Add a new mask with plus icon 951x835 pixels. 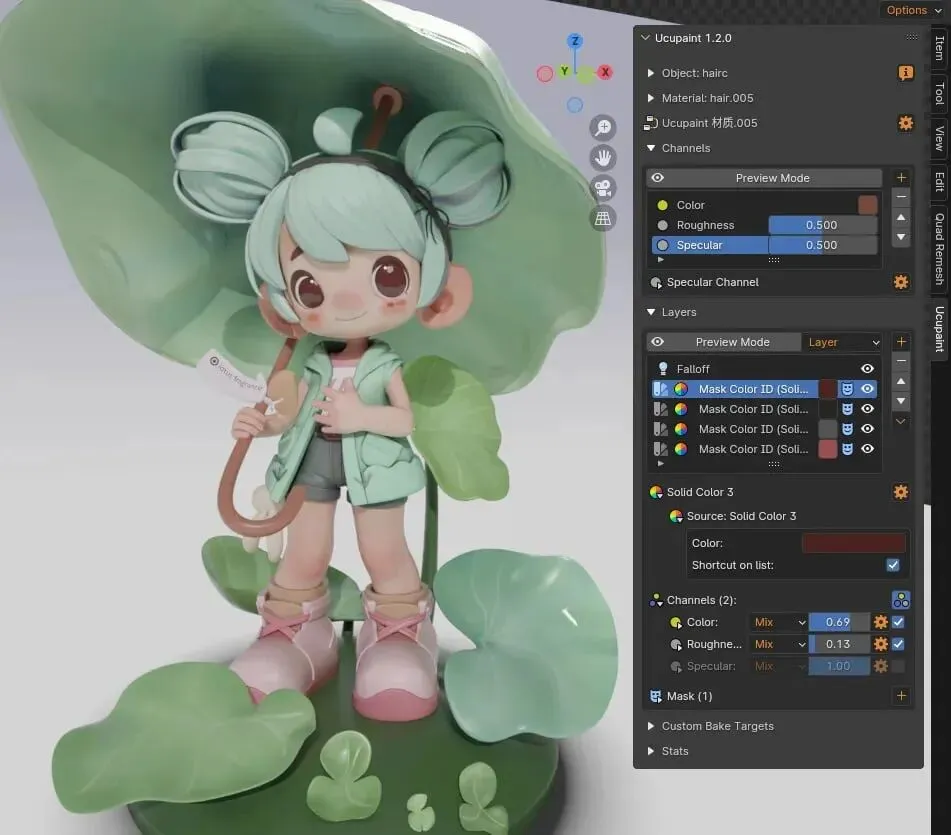point(901,696)
